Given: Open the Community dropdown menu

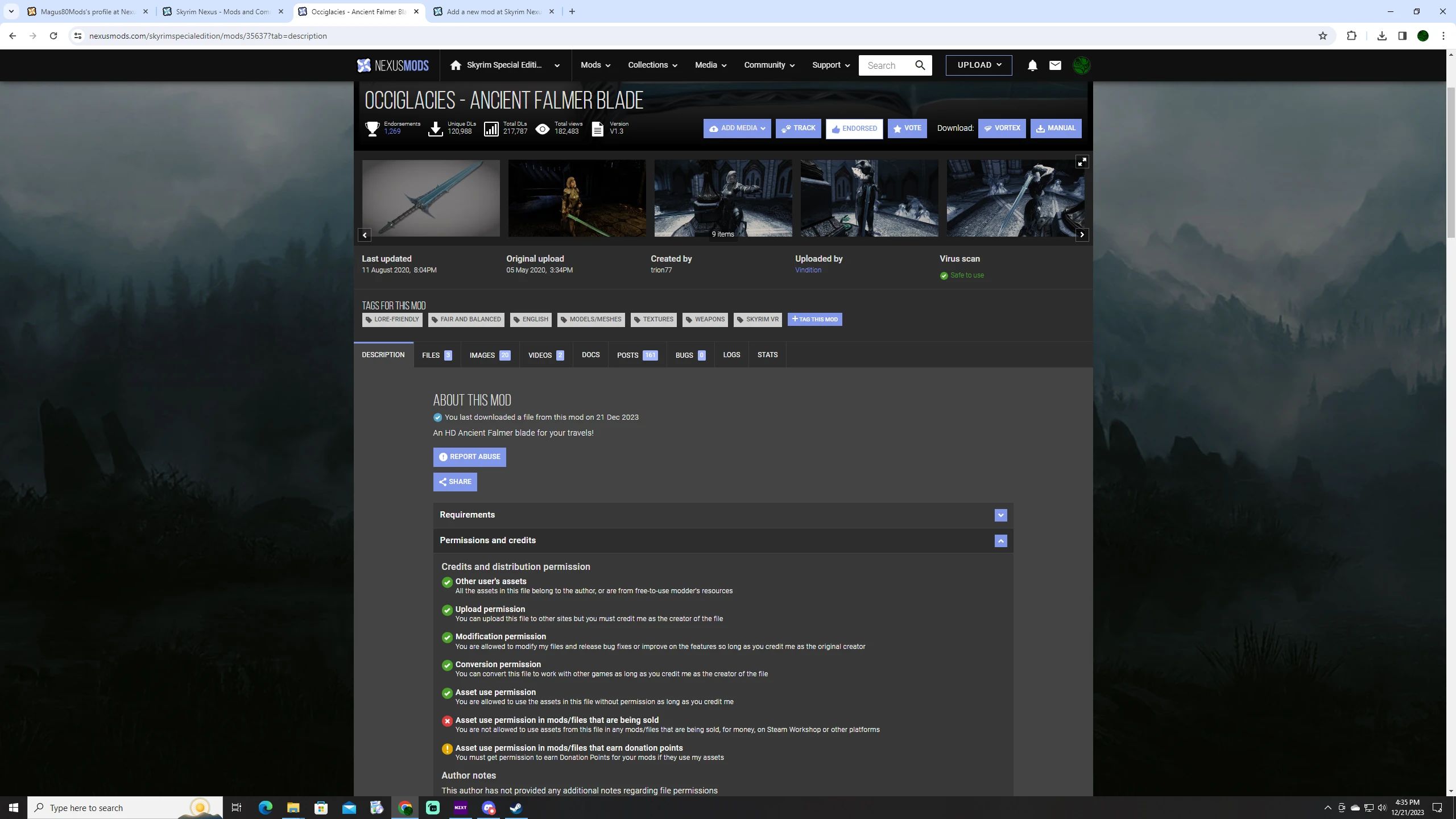Looking at the screenshot, I should (x=770, y=65).
